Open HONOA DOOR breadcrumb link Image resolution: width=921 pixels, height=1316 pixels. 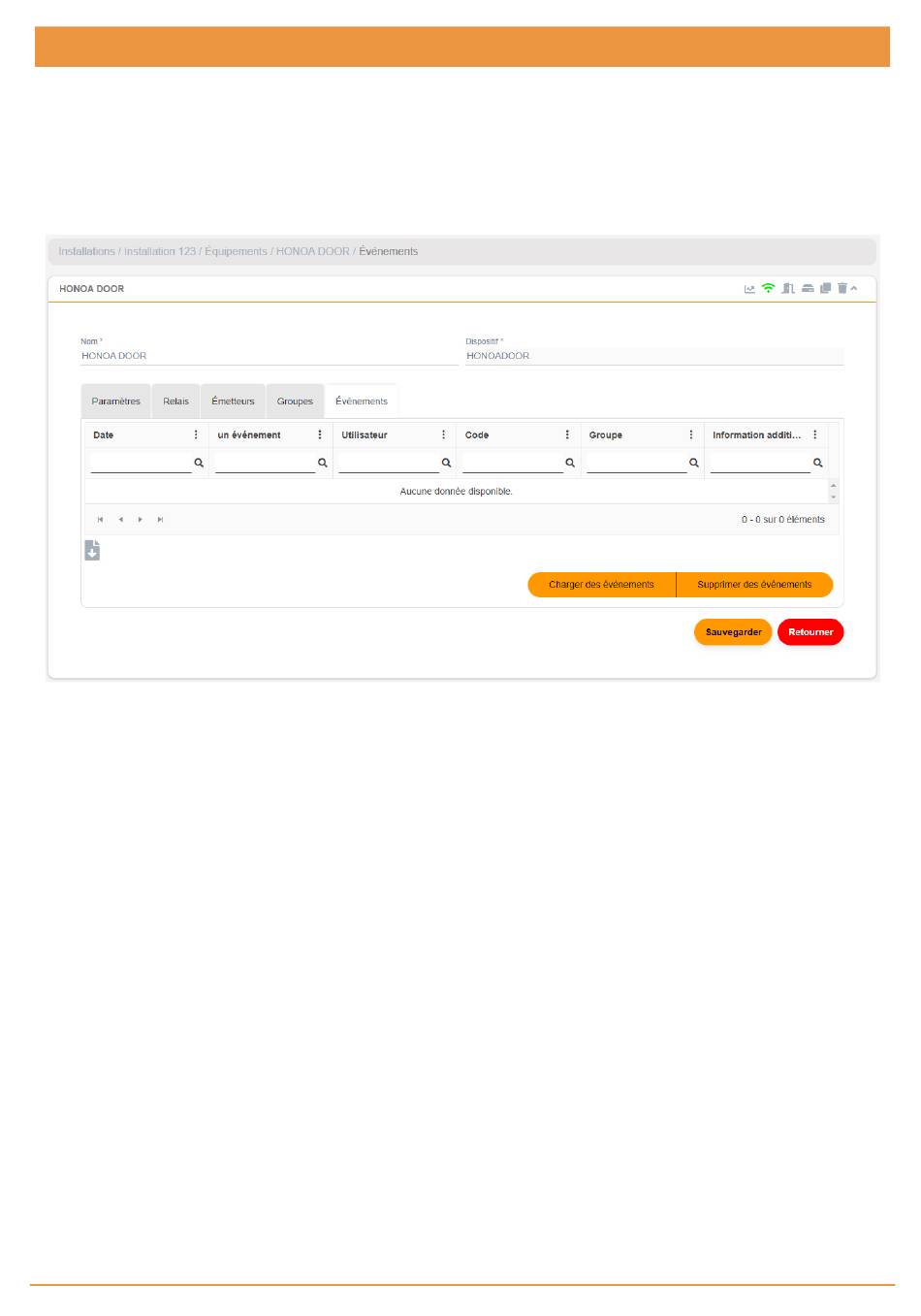coord(313,251)
